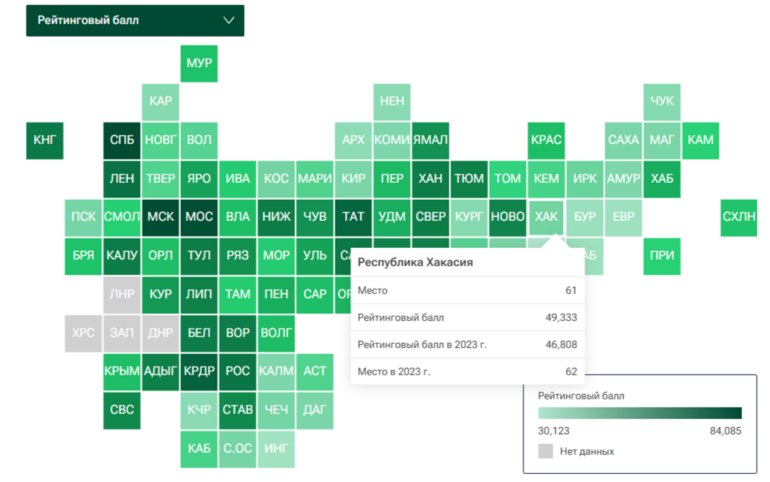Click the dropdown chevron arrow
Viewport: 770px width, 482px height.
coord(229,21)
